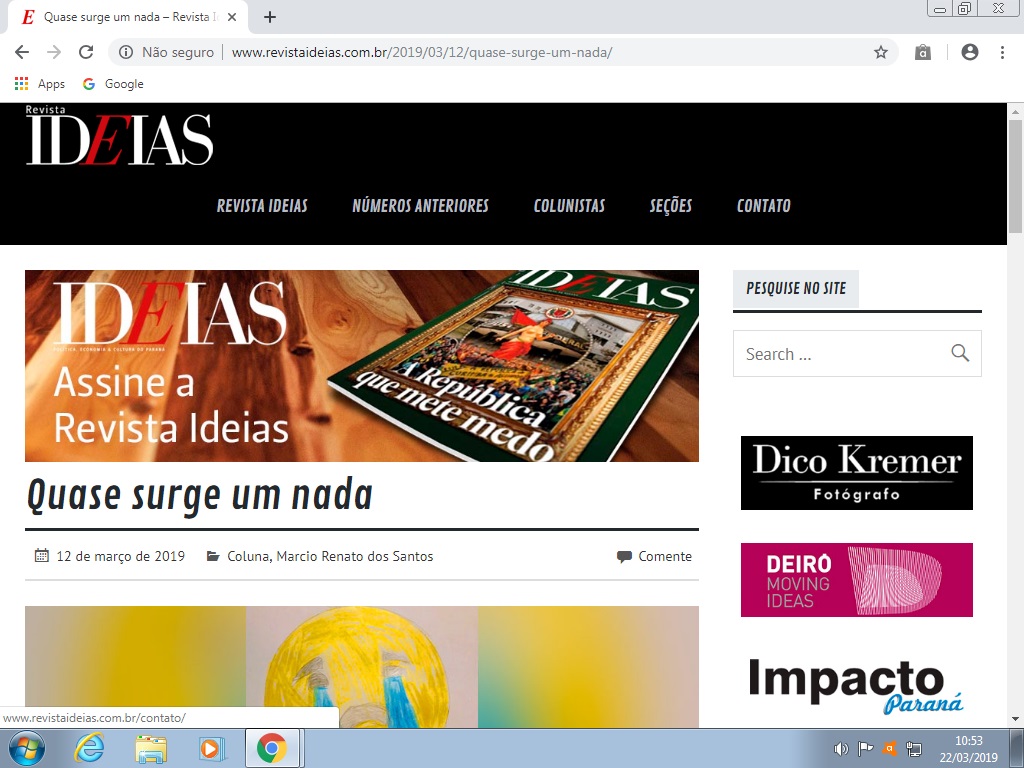Screen dimensions: 1024x768
Task: Open Windows Media Player from taskbar
Action: [212, 748]
